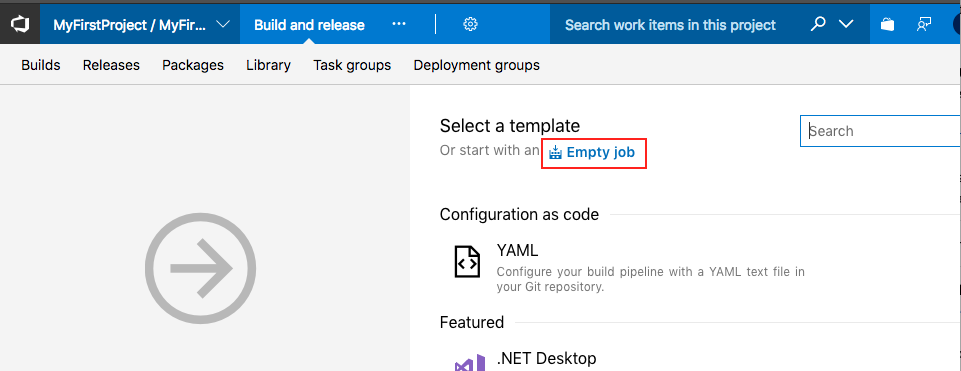Click the YAML description text
Screen dimensions: 961x371
651,279
